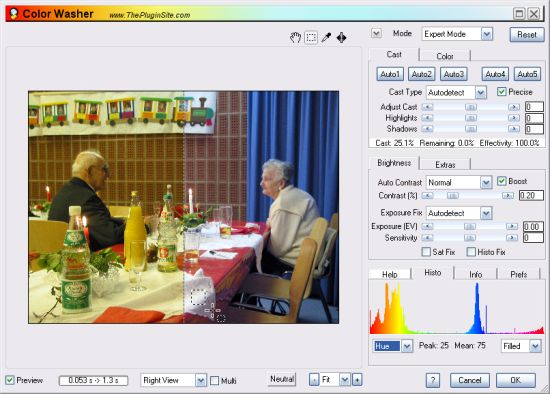Select the Hand pan tool

click(x=295, y=38)
